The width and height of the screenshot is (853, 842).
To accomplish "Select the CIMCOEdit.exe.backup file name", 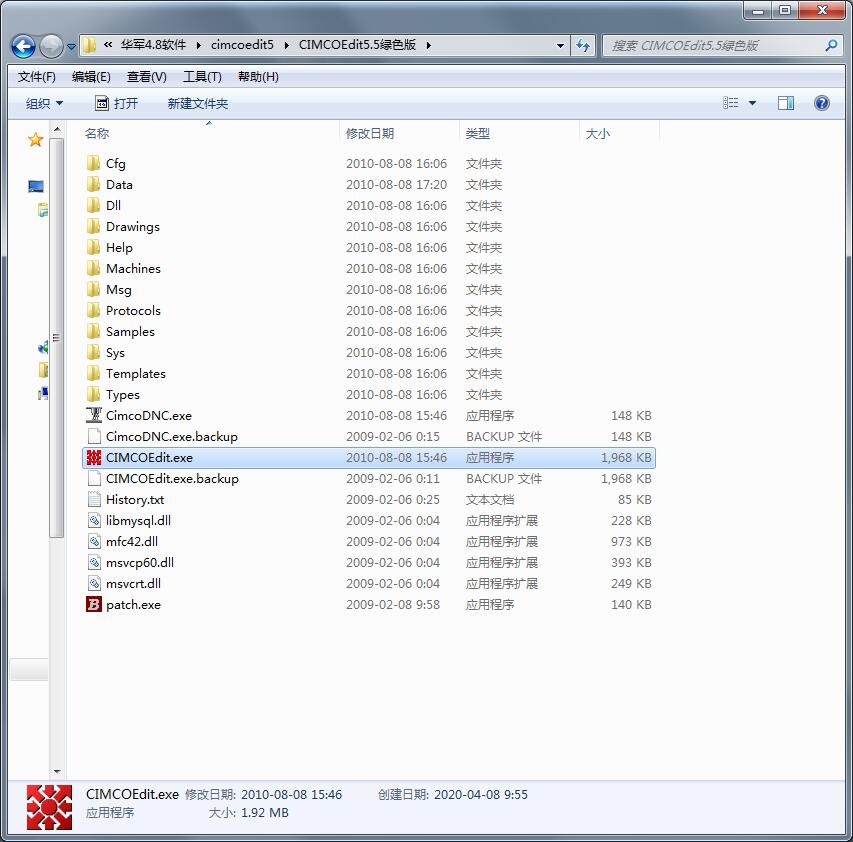I will tap(172, 479).
